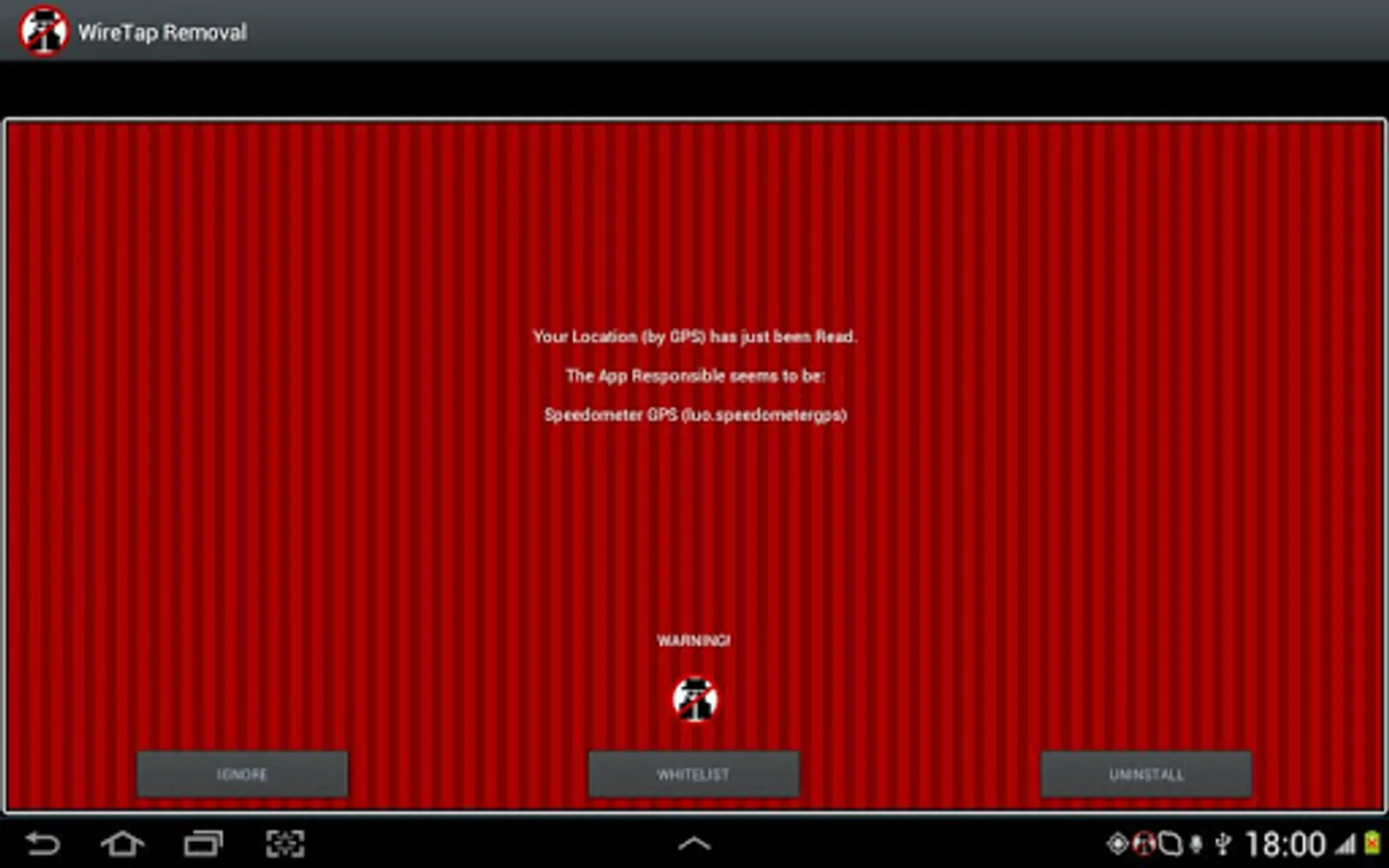The image size is (1389, 868).
Task: Show recent apps
Action: coord(204,845)
